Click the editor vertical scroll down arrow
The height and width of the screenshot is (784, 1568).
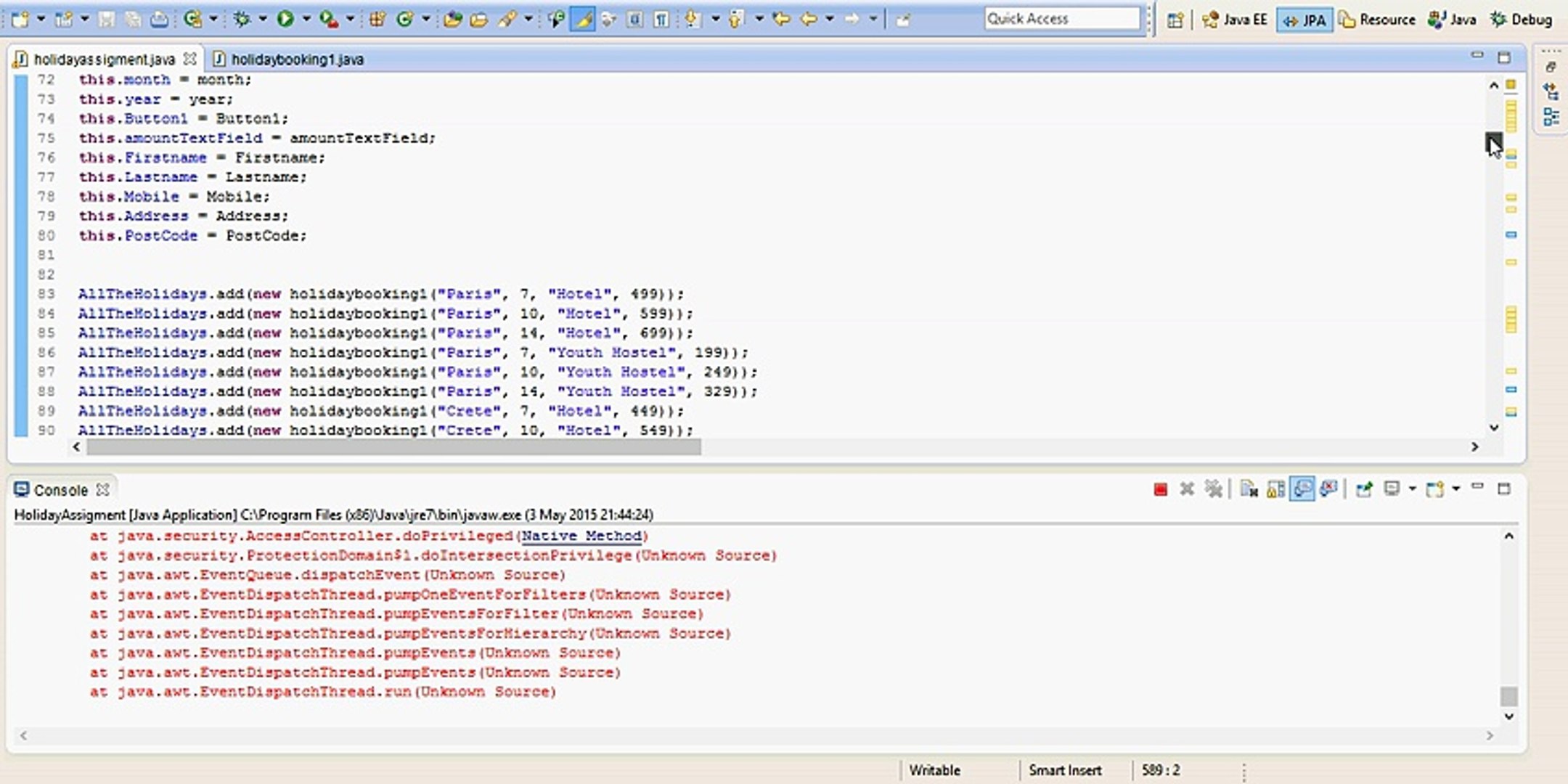tap(1494, 428)
